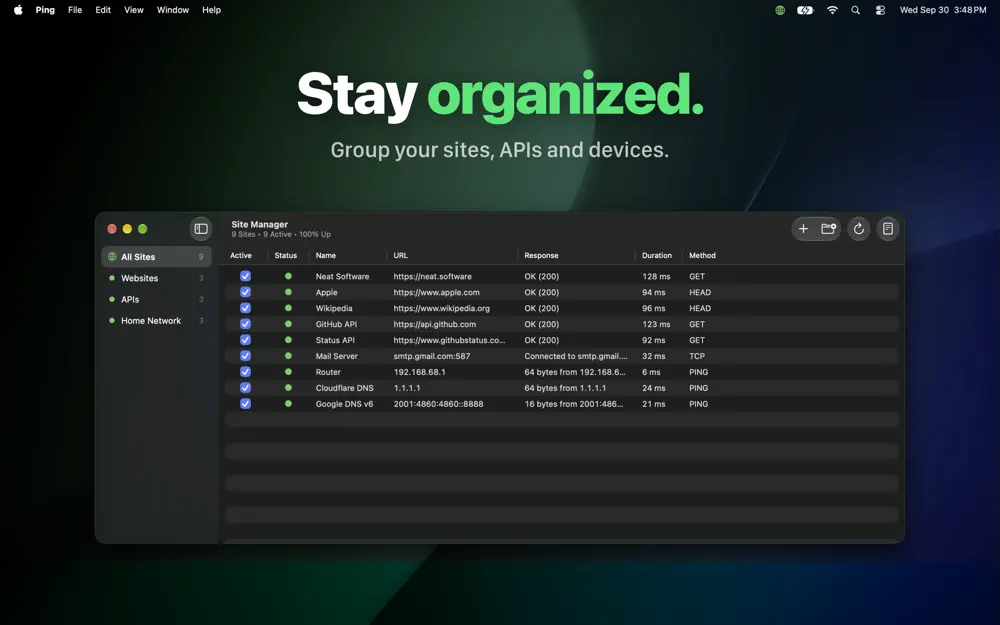Click status dot for Mail Server row
Screen dimensions: 1000x625
[x=288, y=356]
